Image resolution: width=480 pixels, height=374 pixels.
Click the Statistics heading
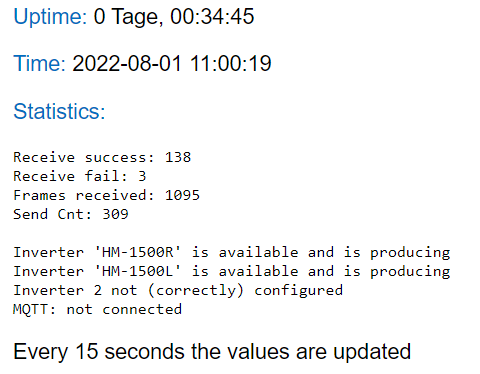[x=59, y=111]
